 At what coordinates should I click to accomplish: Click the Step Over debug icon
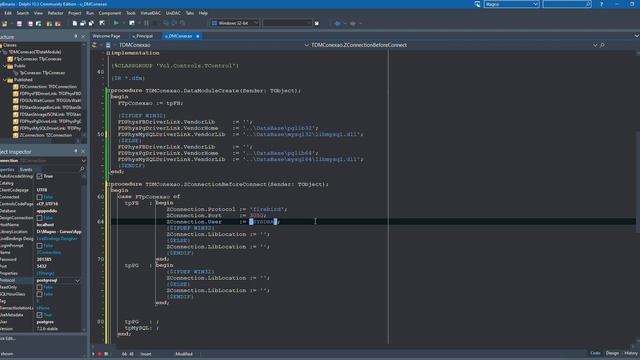tap(174, 23)
